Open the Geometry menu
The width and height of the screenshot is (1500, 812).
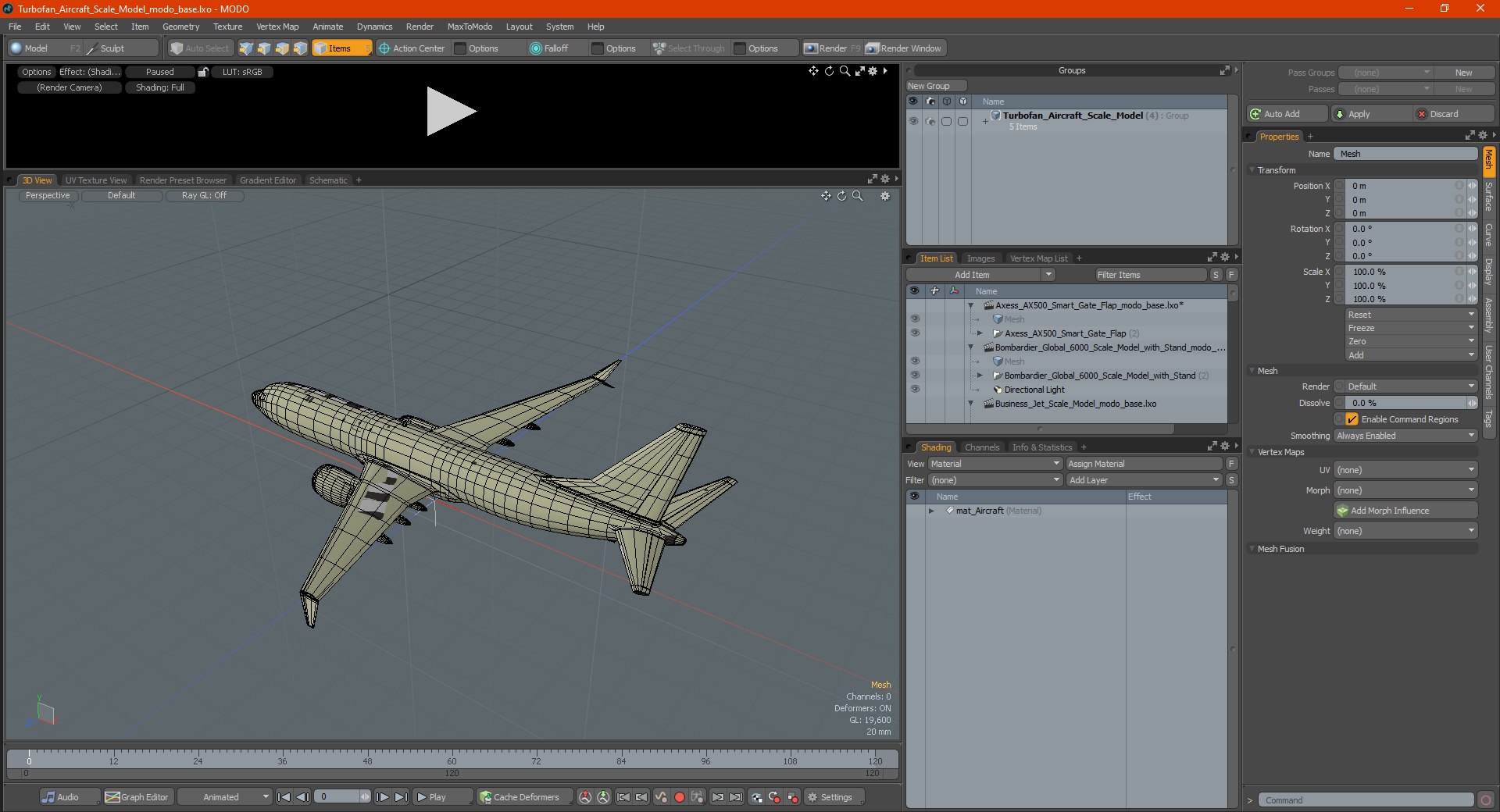pos(180,27)
